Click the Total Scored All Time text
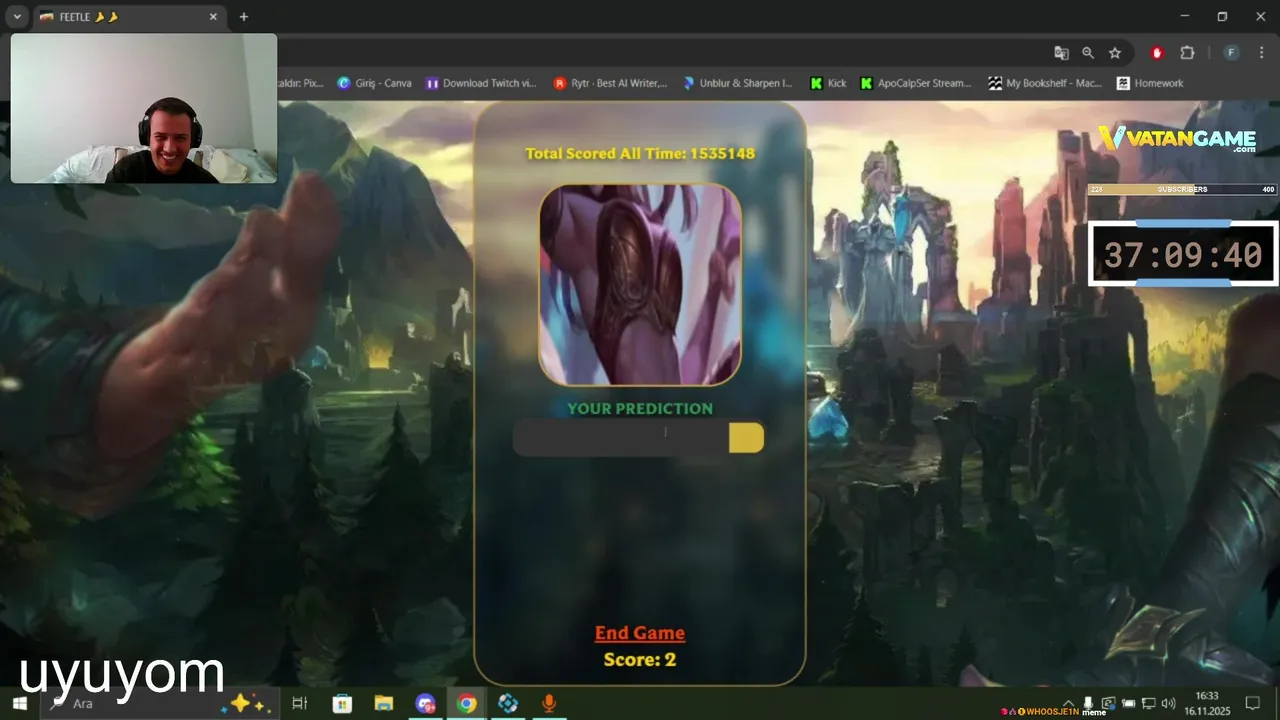 [x=640, y=153]
